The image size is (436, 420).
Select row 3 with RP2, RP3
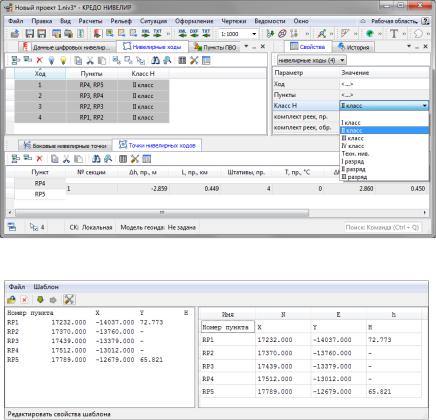click(x=92, y=107)
